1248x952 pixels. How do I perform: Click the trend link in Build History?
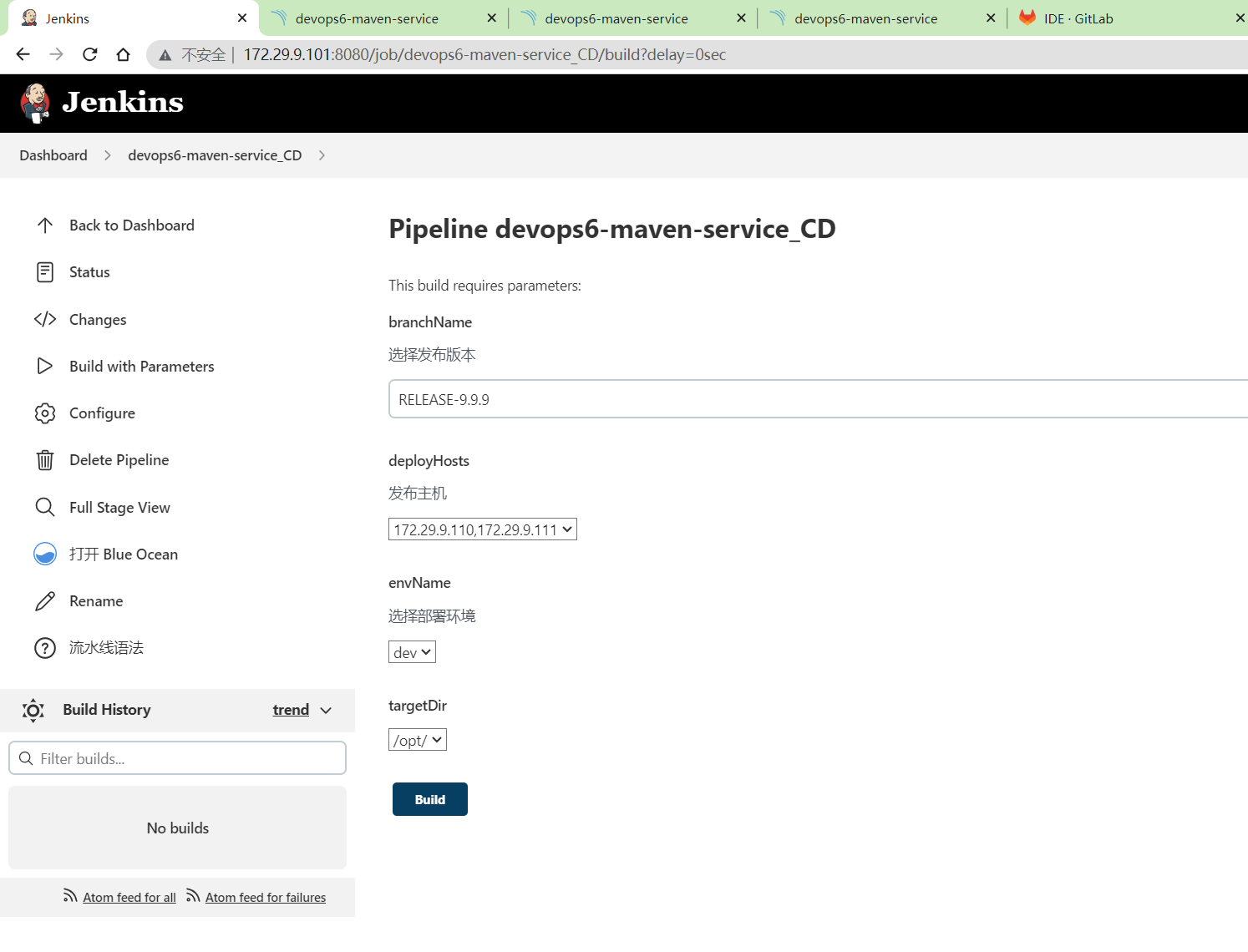(291, 710)
